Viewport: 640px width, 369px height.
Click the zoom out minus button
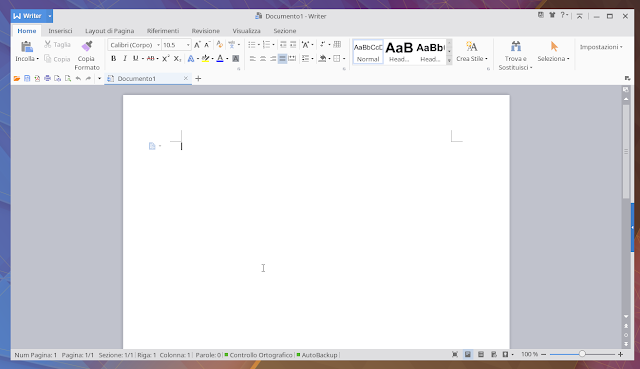click(543, 354)
